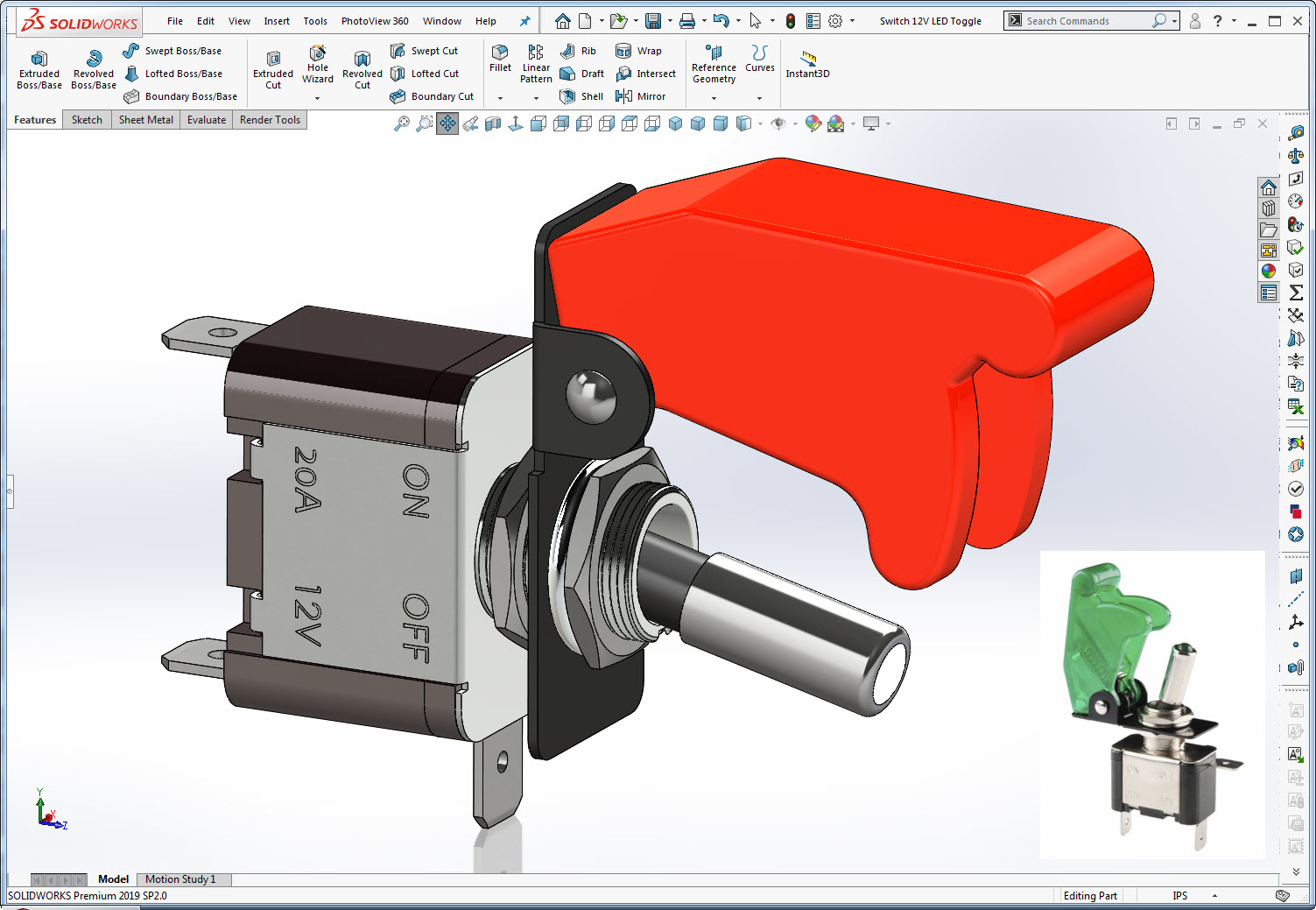Open the Tools menu
This screenshot has width=1316, height=910.
coord(315,21)
